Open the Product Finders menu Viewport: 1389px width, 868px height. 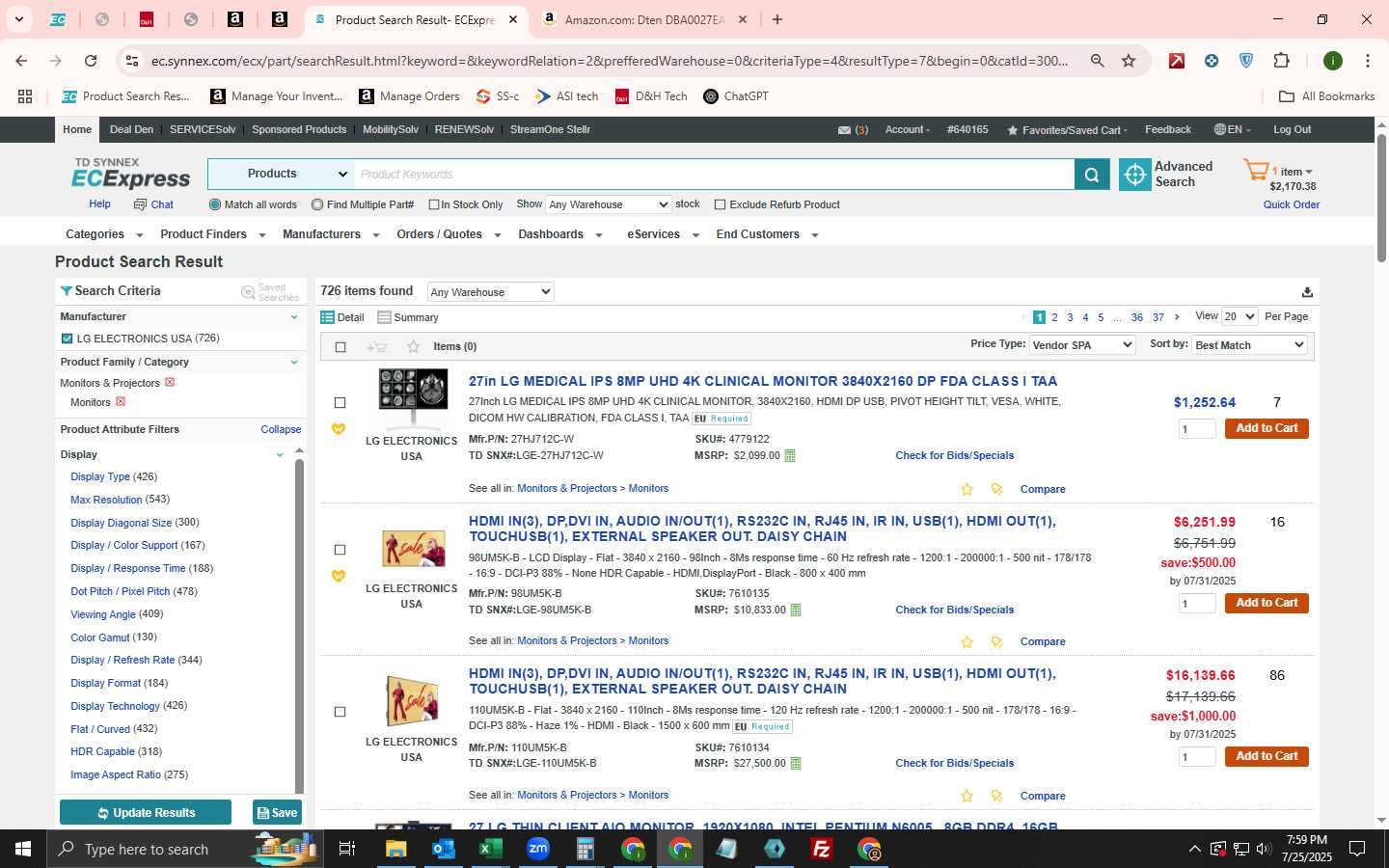tap(212, 234)
